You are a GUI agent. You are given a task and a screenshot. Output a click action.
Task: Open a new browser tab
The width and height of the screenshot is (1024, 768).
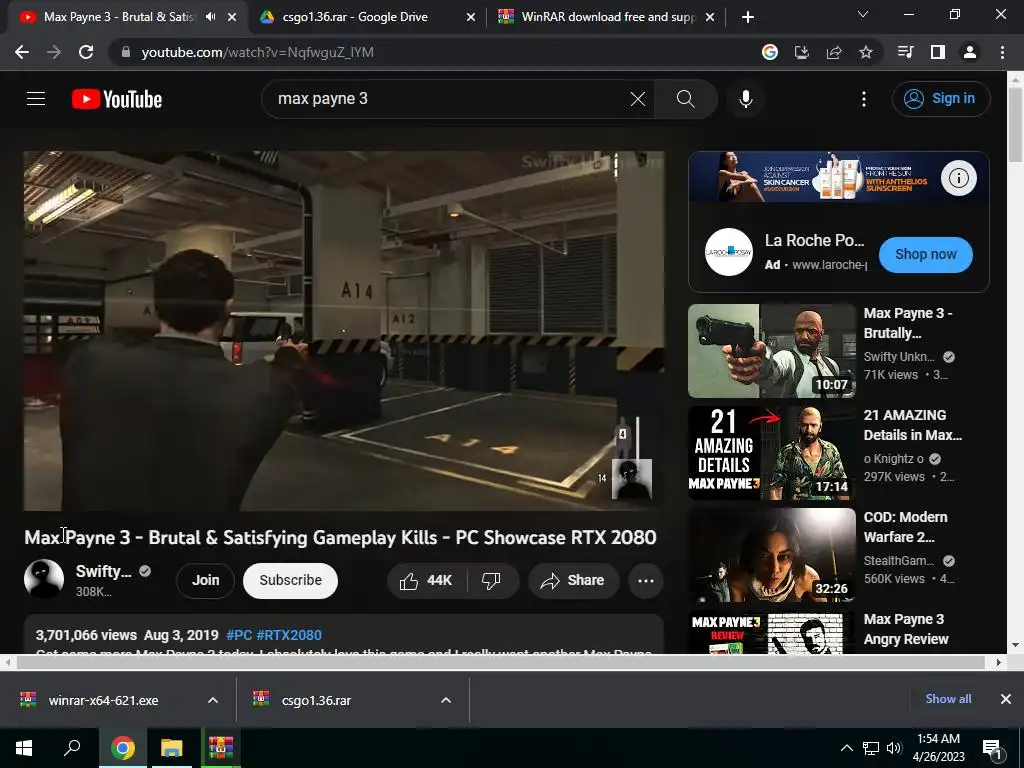[x=748, y=17]
